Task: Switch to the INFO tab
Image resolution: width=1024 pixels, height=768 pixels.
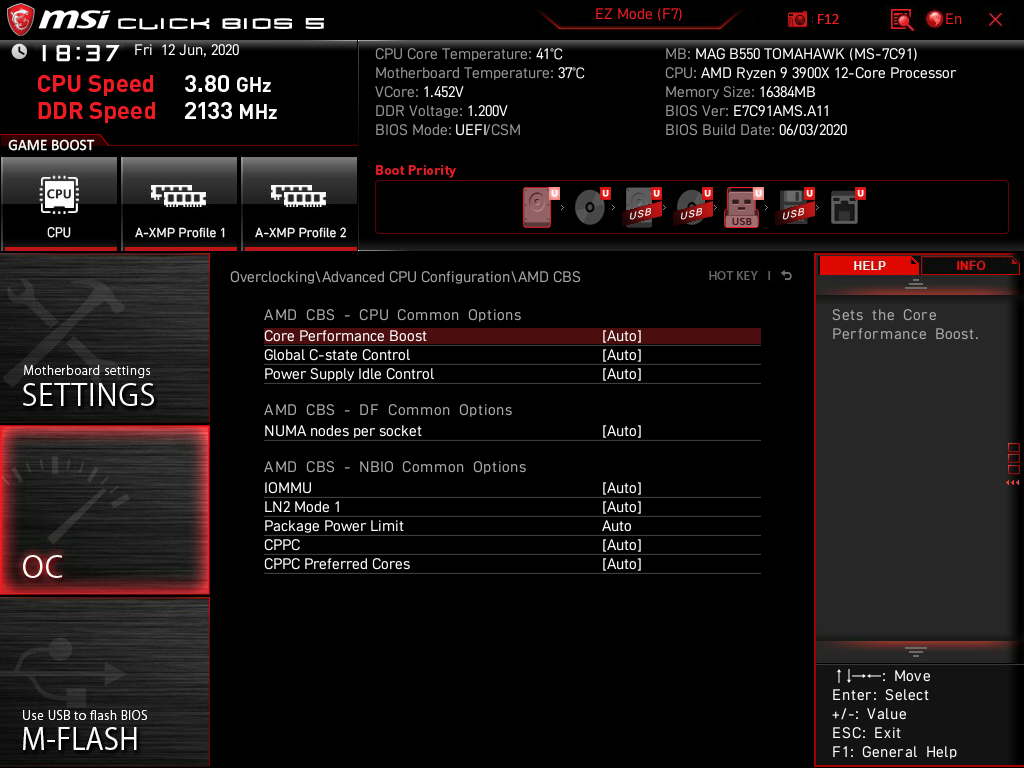Action: [970, 266]
